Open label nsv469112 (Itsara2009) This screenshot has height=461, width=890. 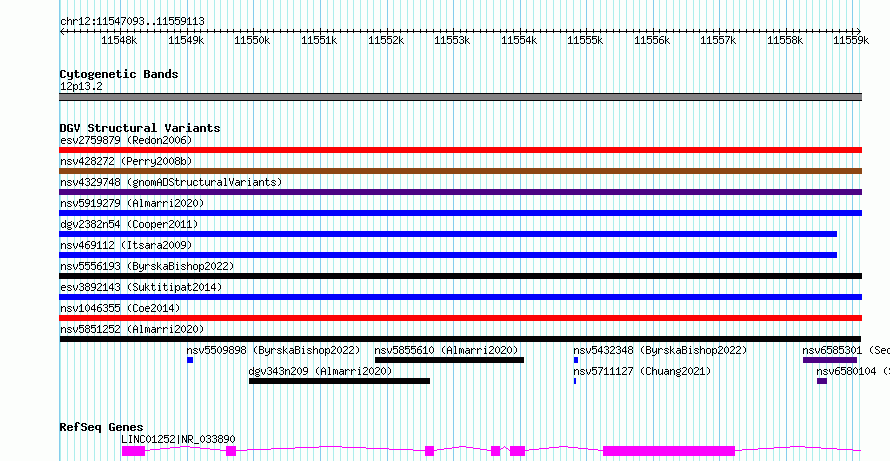point(126,245)
